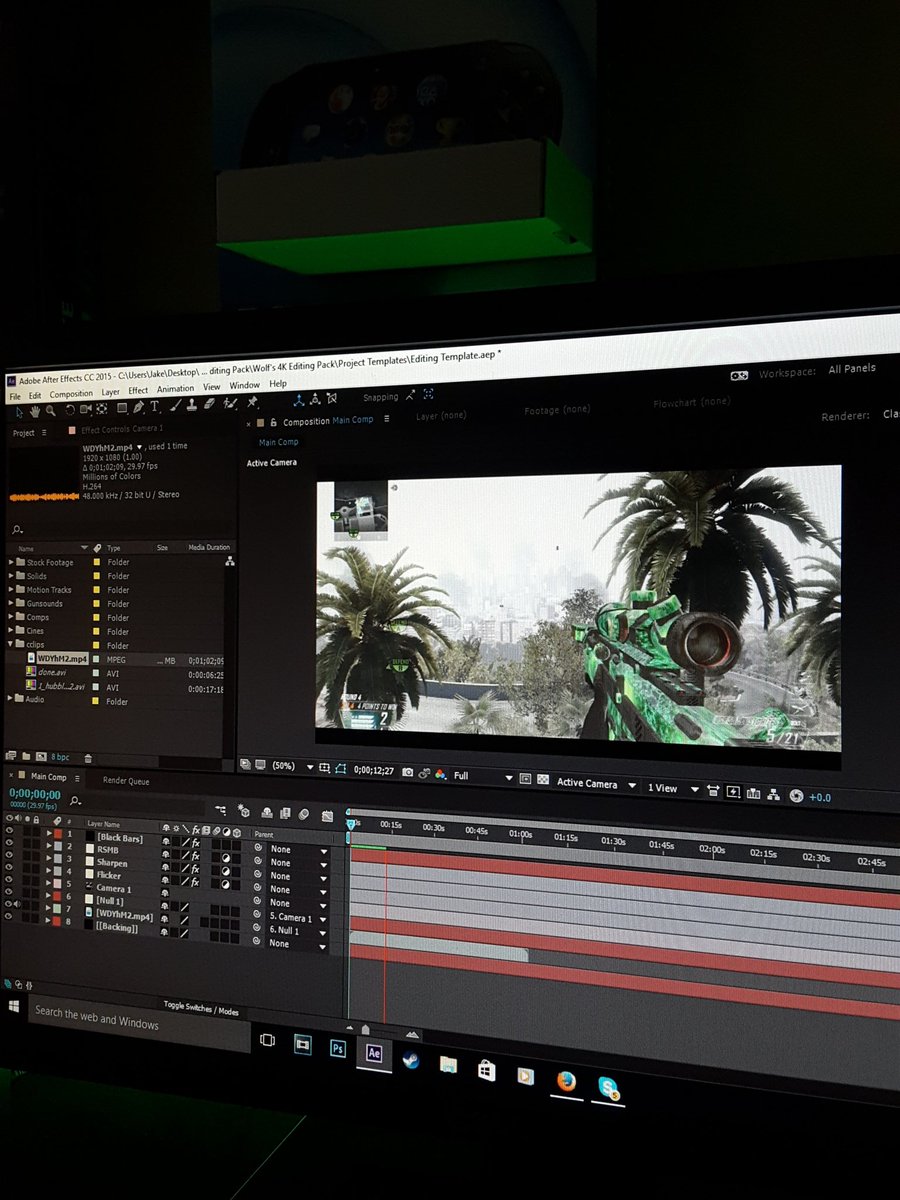Select the Pen tool

coord(138,407)
